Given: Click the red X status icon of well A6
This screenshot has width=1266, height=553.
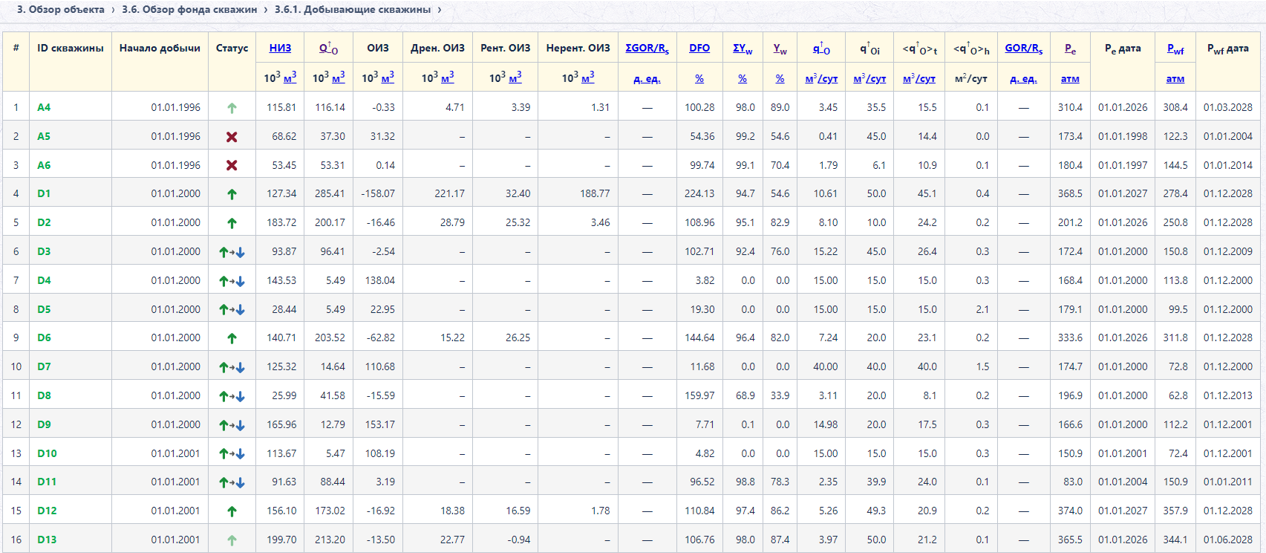Looking at the screenshot, I should coord(232,165).
